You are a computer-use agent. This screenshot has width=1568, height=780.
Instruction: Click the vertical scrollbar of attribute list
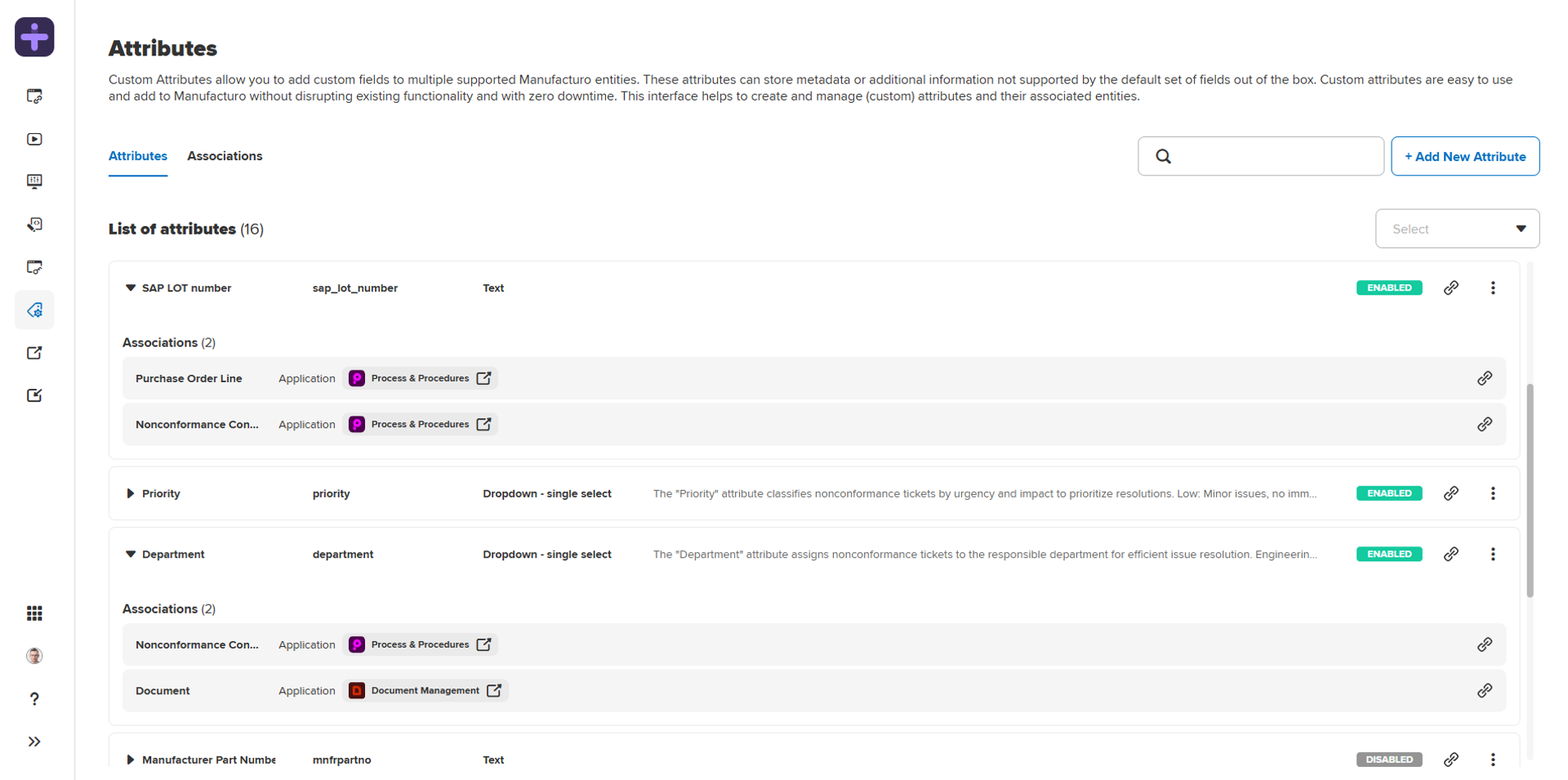tap(1530, 490)
